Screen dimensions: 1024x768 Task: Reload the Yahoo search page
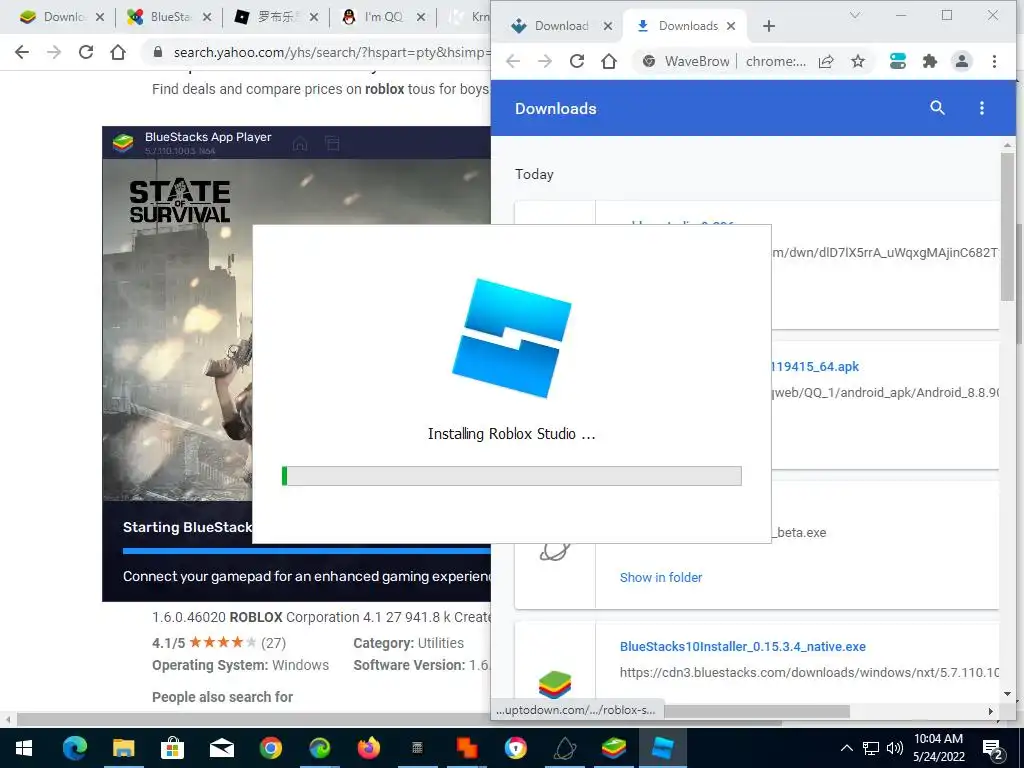pyautogui.click(x=86, y=52)
